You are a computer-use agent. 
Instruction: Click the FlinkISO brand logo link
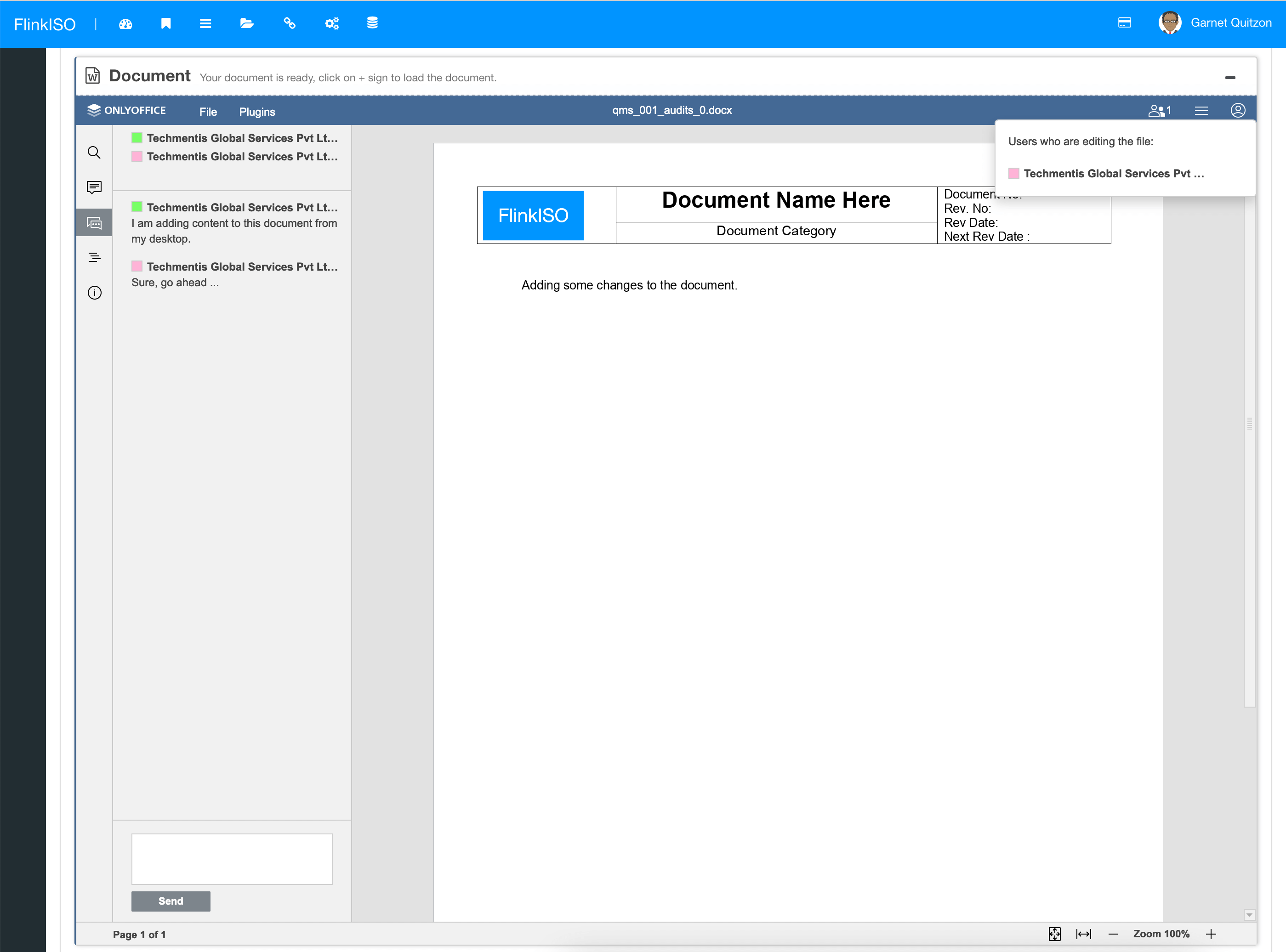point(45,24)
